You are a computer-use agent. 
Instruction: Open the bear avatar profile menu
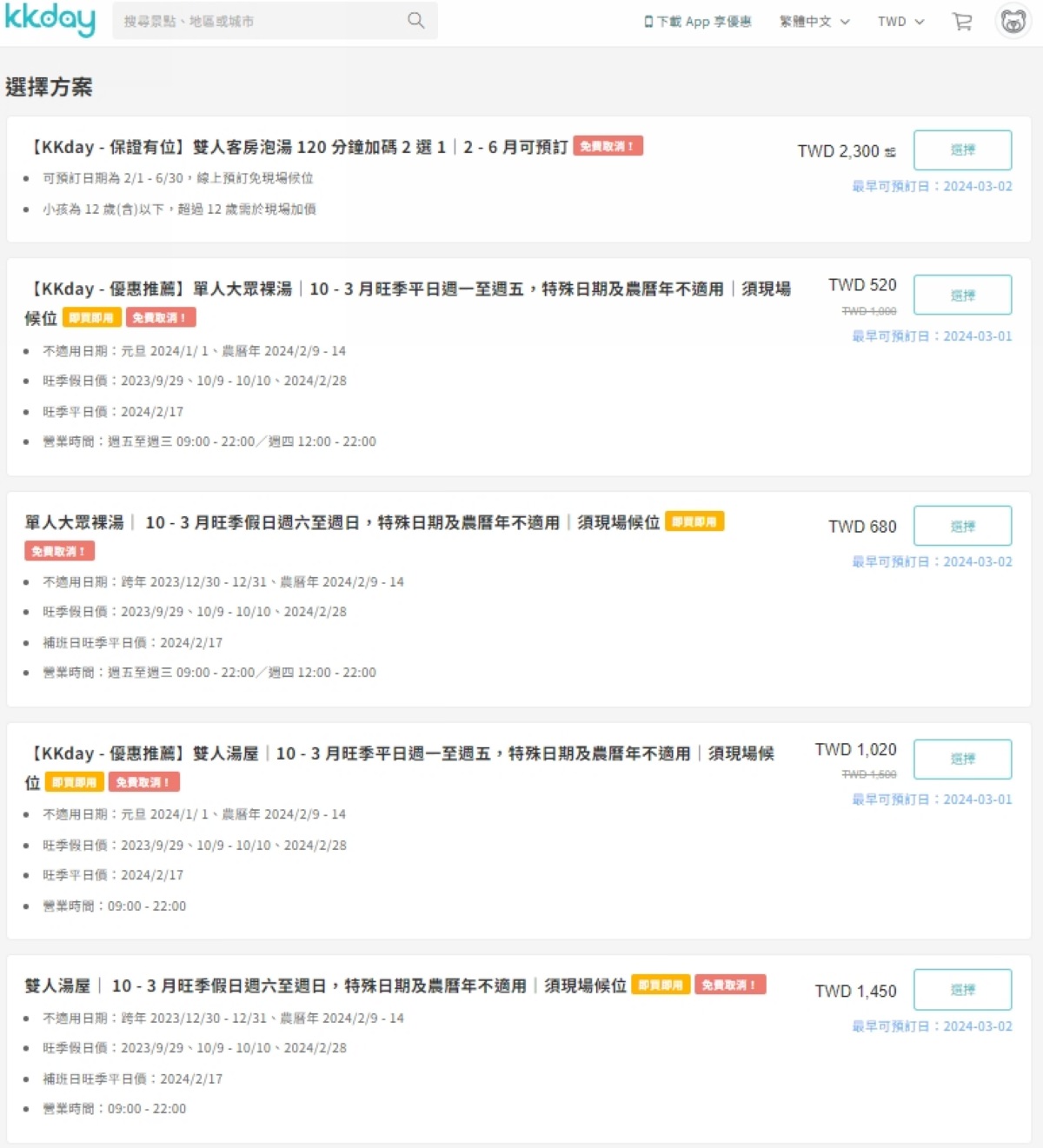(x=1013, y=22)
